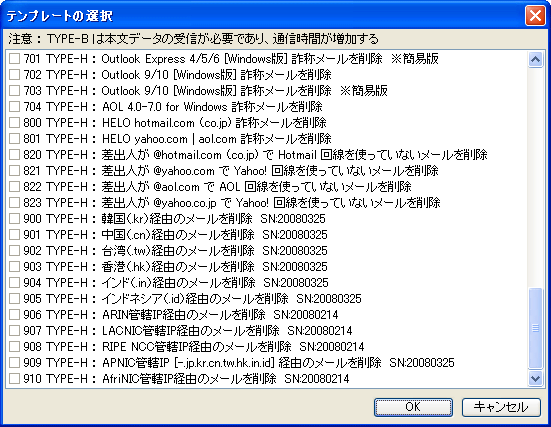Toggle the 704 AOL 4.0-7.0 checkbox
Image resolution: width=551 pixels, height=427 pixels.
(x=14, y=106)
